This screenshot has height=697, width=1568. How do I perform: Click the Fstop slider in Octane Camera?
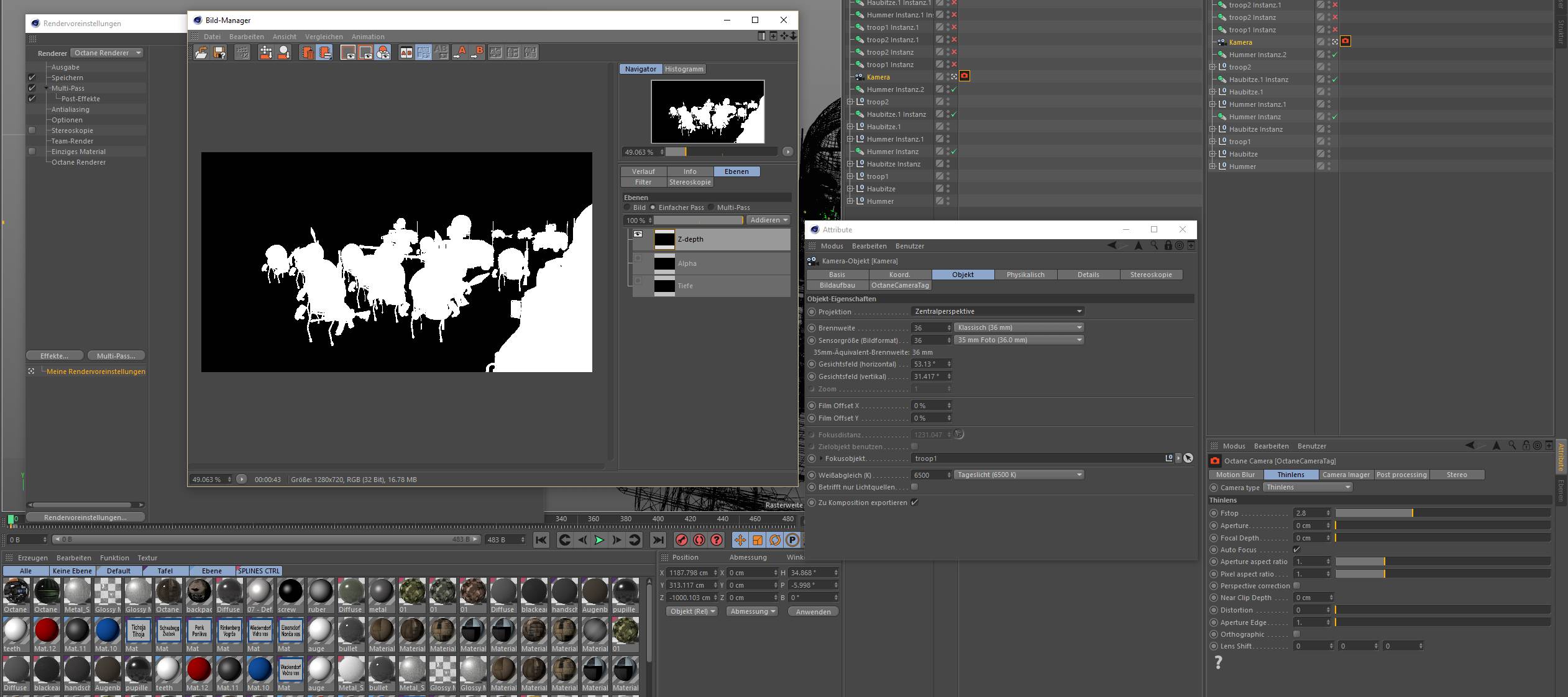click(x=1442, y=513)
